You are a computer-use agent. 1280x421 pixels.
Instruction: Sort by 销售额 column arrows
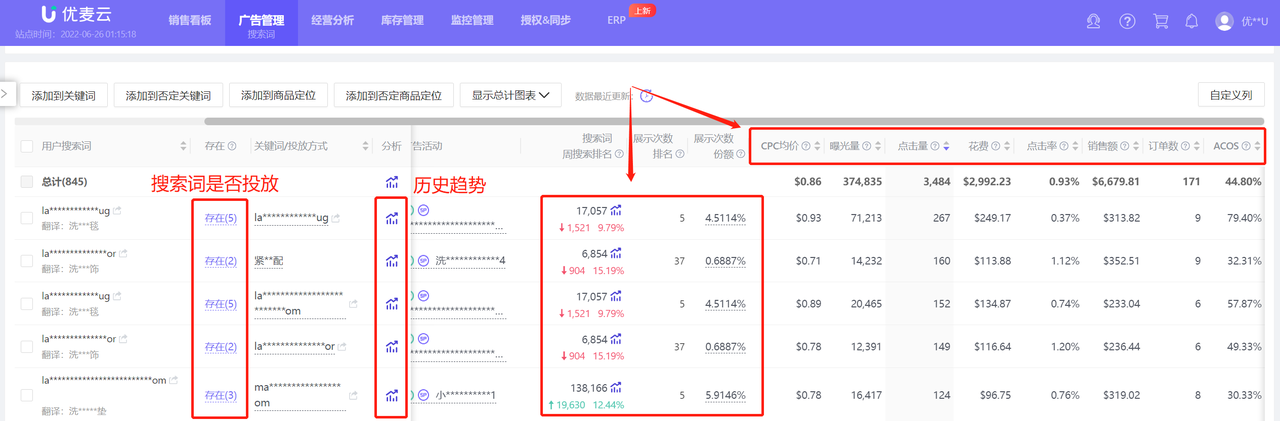(x=1138, y=146)
